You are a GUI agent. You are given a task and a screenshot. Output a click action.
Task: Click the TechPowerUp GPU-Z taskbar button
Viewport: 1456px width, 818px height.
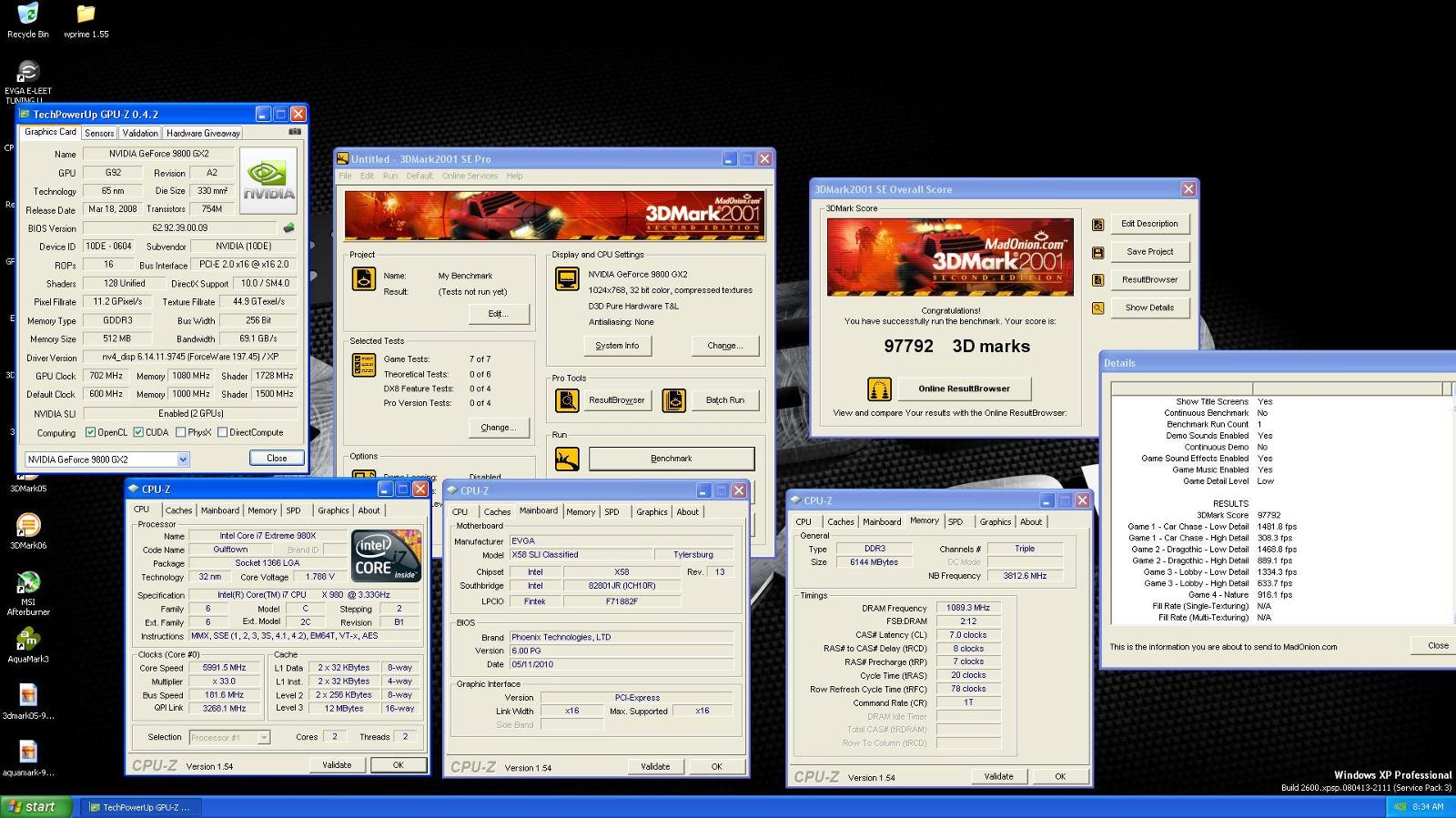[x=143, y=807]
